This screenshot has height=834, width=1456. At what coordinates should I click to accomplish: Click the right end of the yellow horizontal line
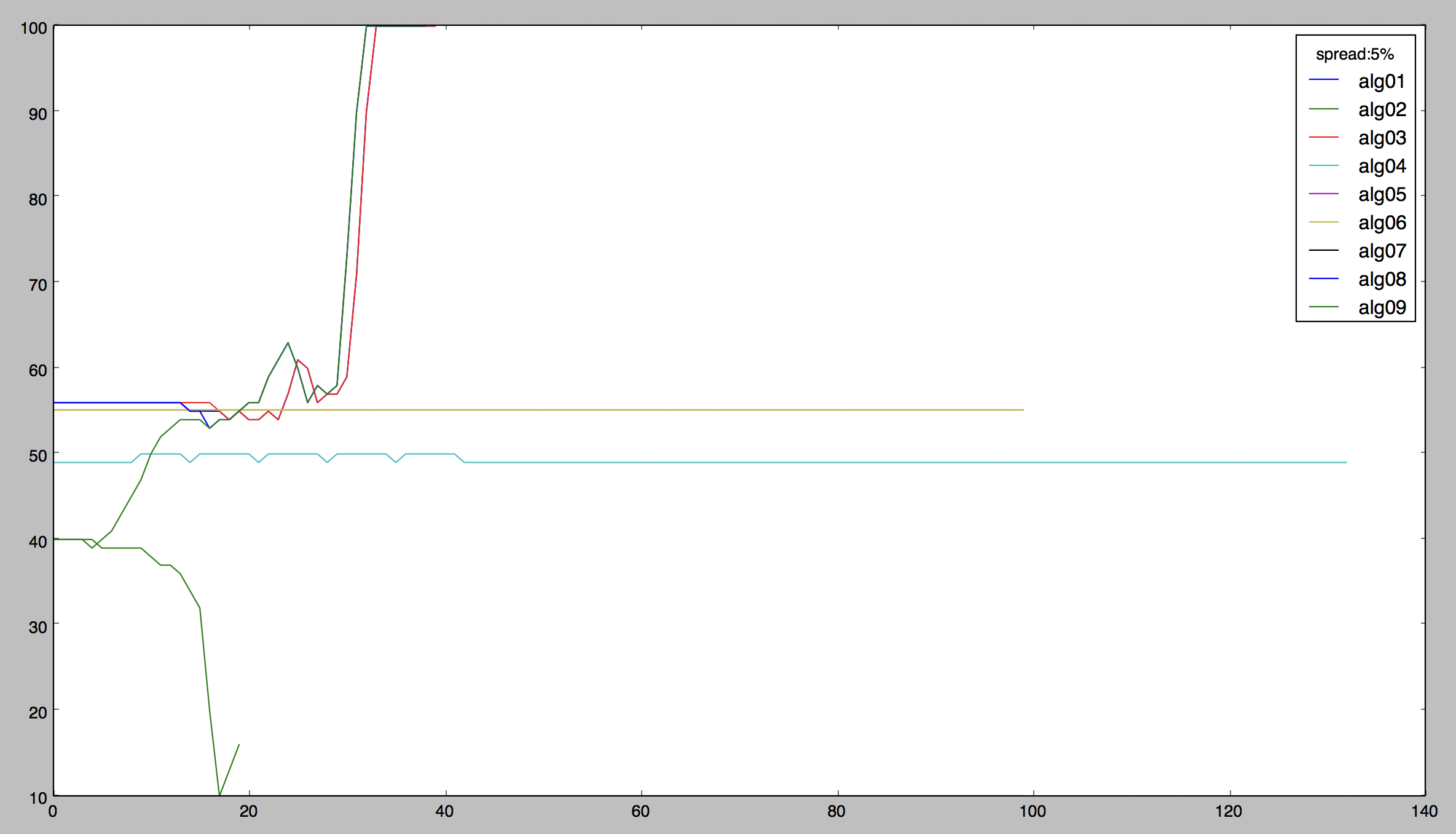coord(1023,410)
